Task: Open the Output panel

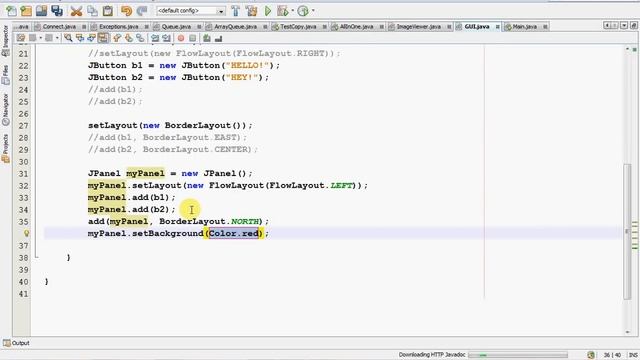Action: point(17,343)
